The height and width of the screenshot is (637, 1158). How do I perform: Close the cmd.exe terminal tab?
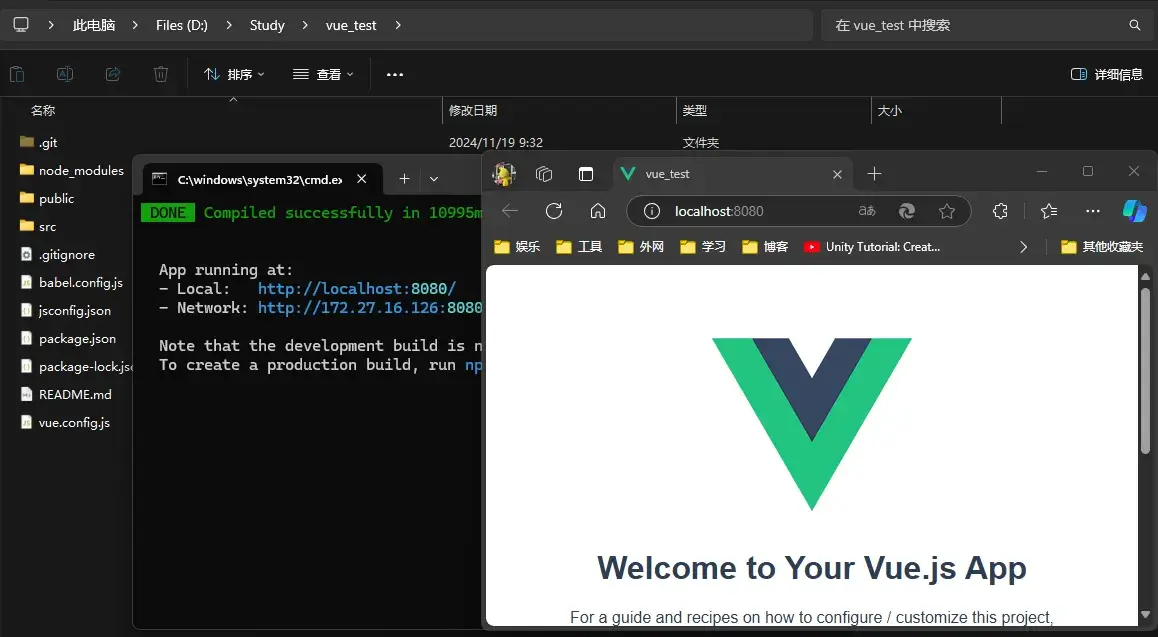pyautogui.click(x=362, y=179)
